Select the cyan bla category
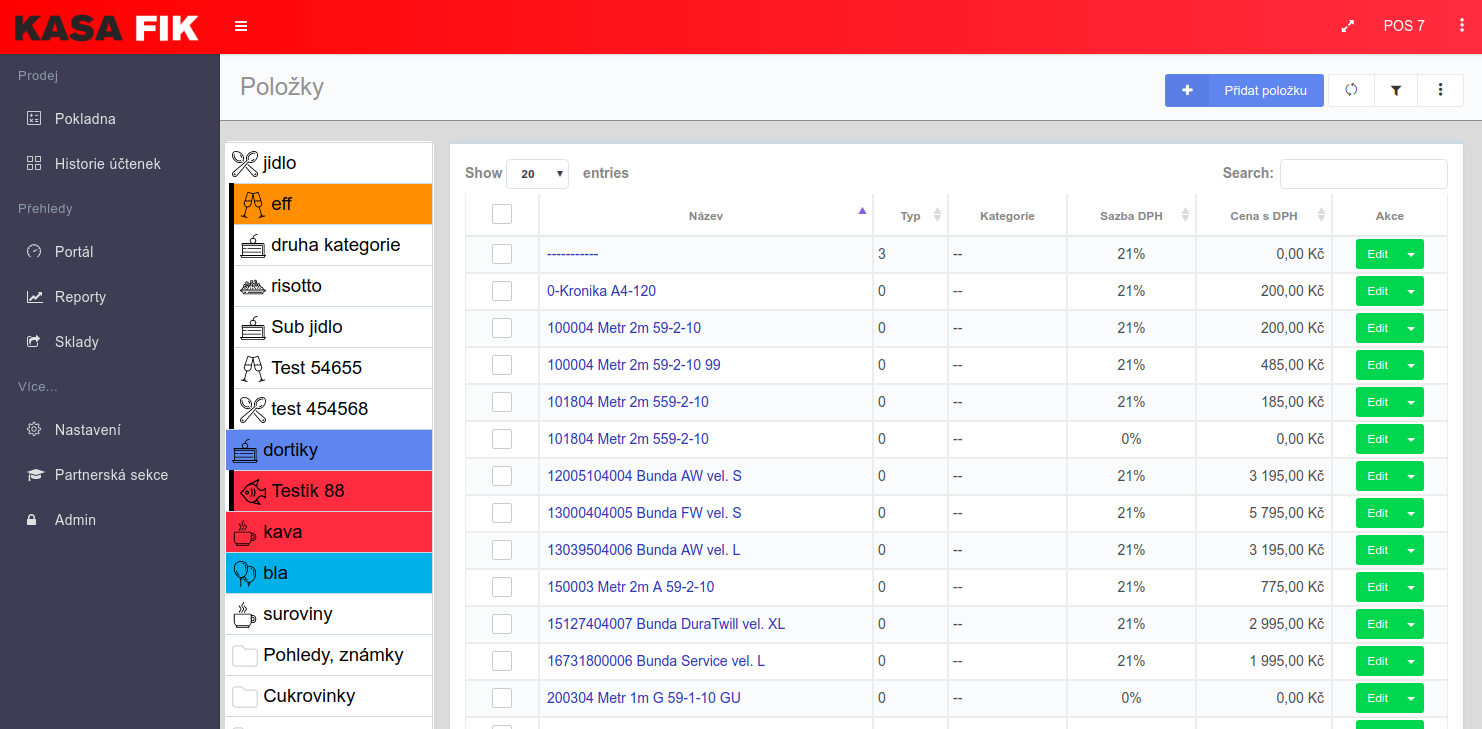This screenshot has height=729, width=1482. click(x=329, y=573)
